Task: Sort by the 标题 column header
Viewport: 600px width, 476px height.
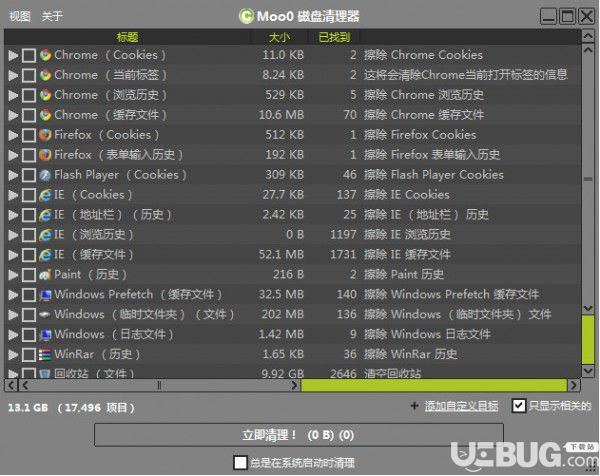Action: [127, 37]
